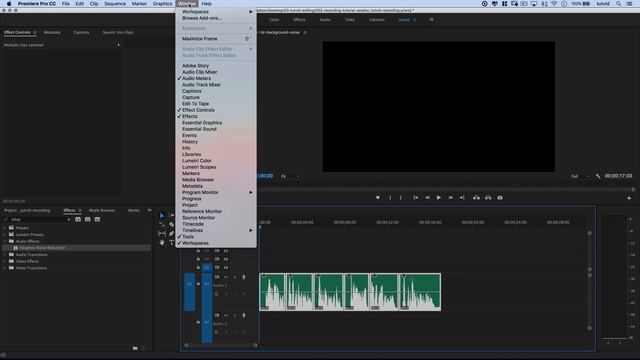The image size is (640, 360).
Task: Step forward one frame
Action: [x=451, y=198]
